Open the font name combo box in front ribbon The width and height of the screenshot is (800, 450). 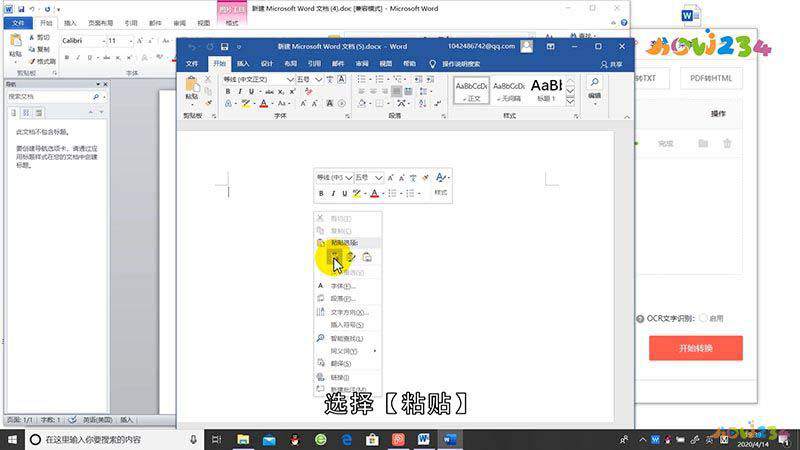tap(258, 79)
